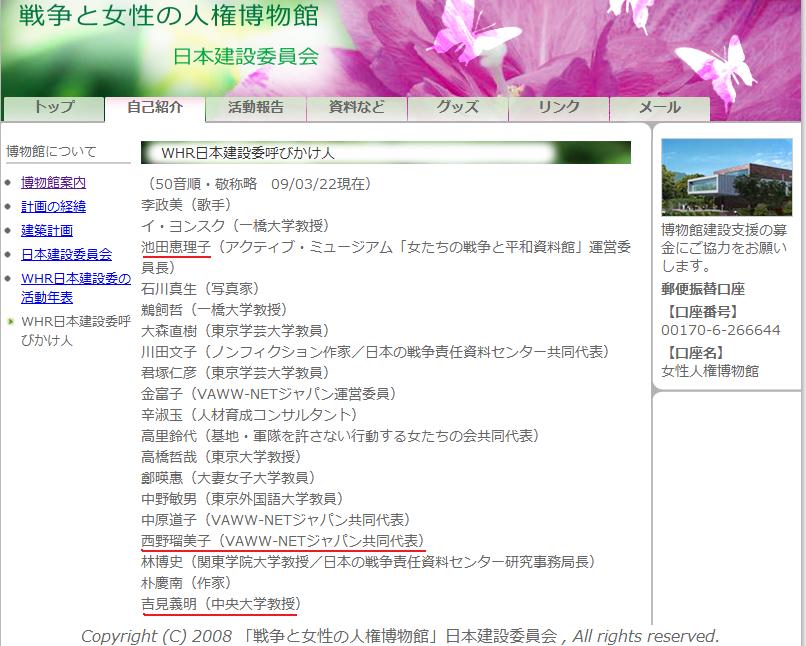806x646 pixels.
Task: Select the account number 00170-6-266644
Action: [x=721, y=330]
